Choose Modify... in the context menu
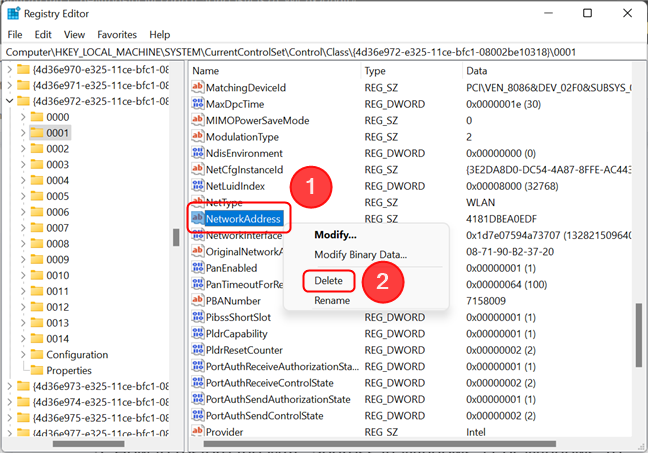648x453 pixels. [x=335, y=235]
